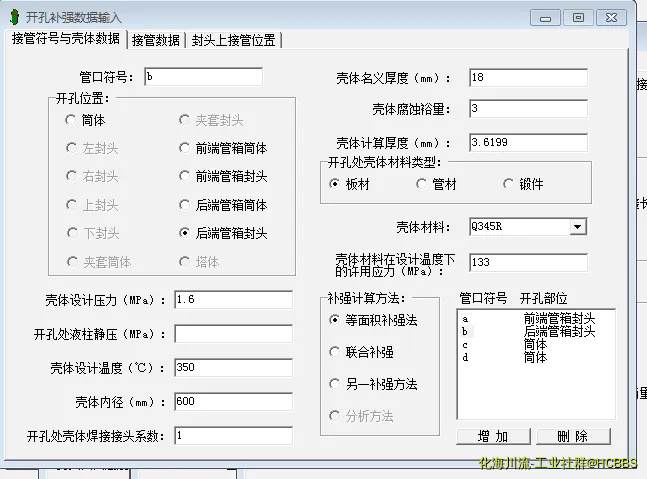Click the app icon in title bar
The height and width of the screenshot is (479, 647).
click(x=14, y=17)
